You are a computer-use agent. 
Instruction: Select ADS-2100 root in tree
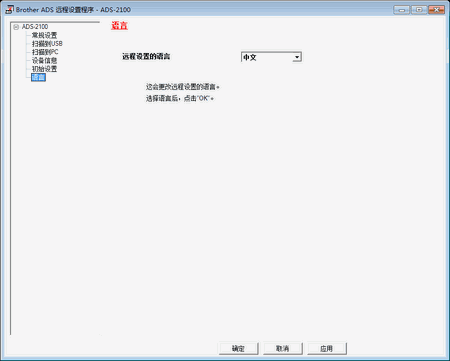(35, 27)
